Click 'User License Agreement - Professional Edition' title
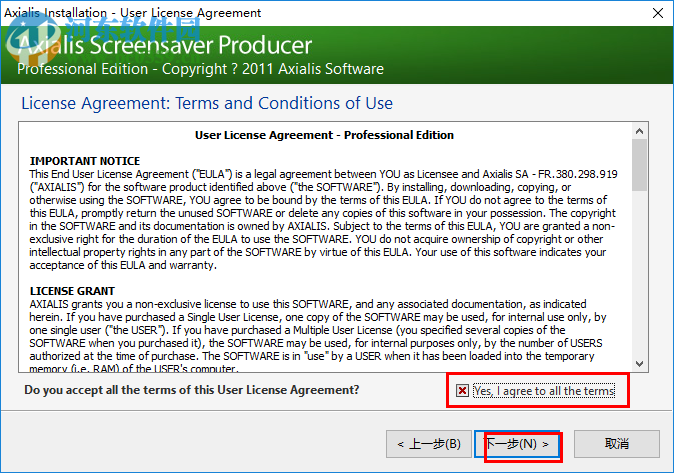 324,135
